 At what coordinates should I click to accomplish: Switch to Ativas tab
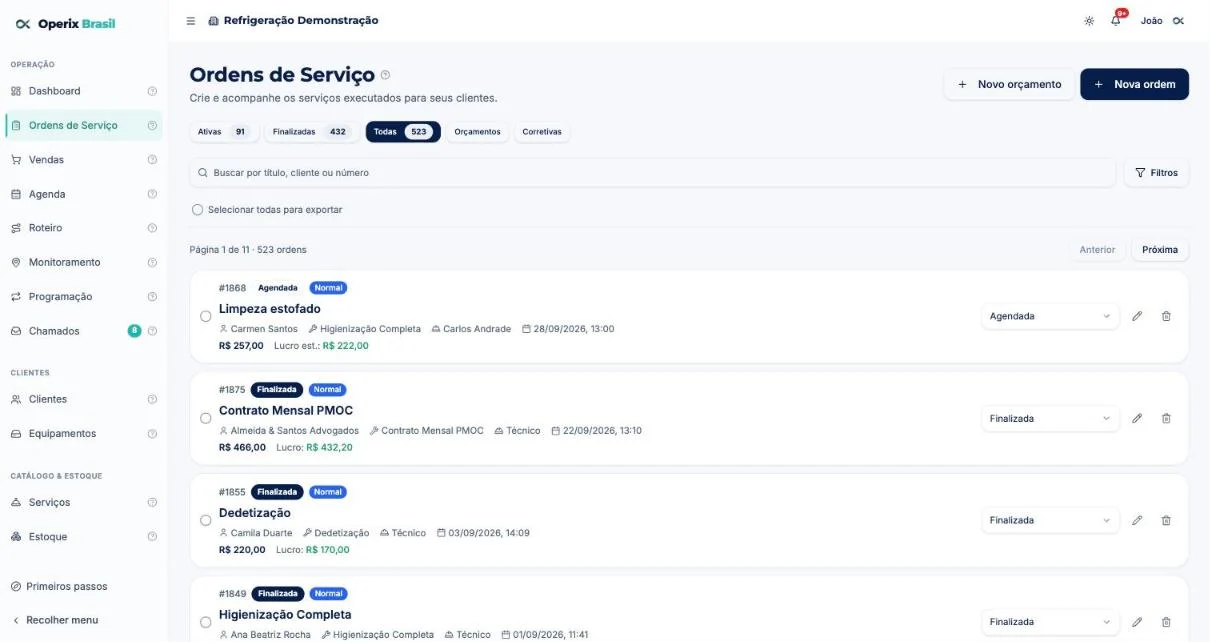coord(224,132)
